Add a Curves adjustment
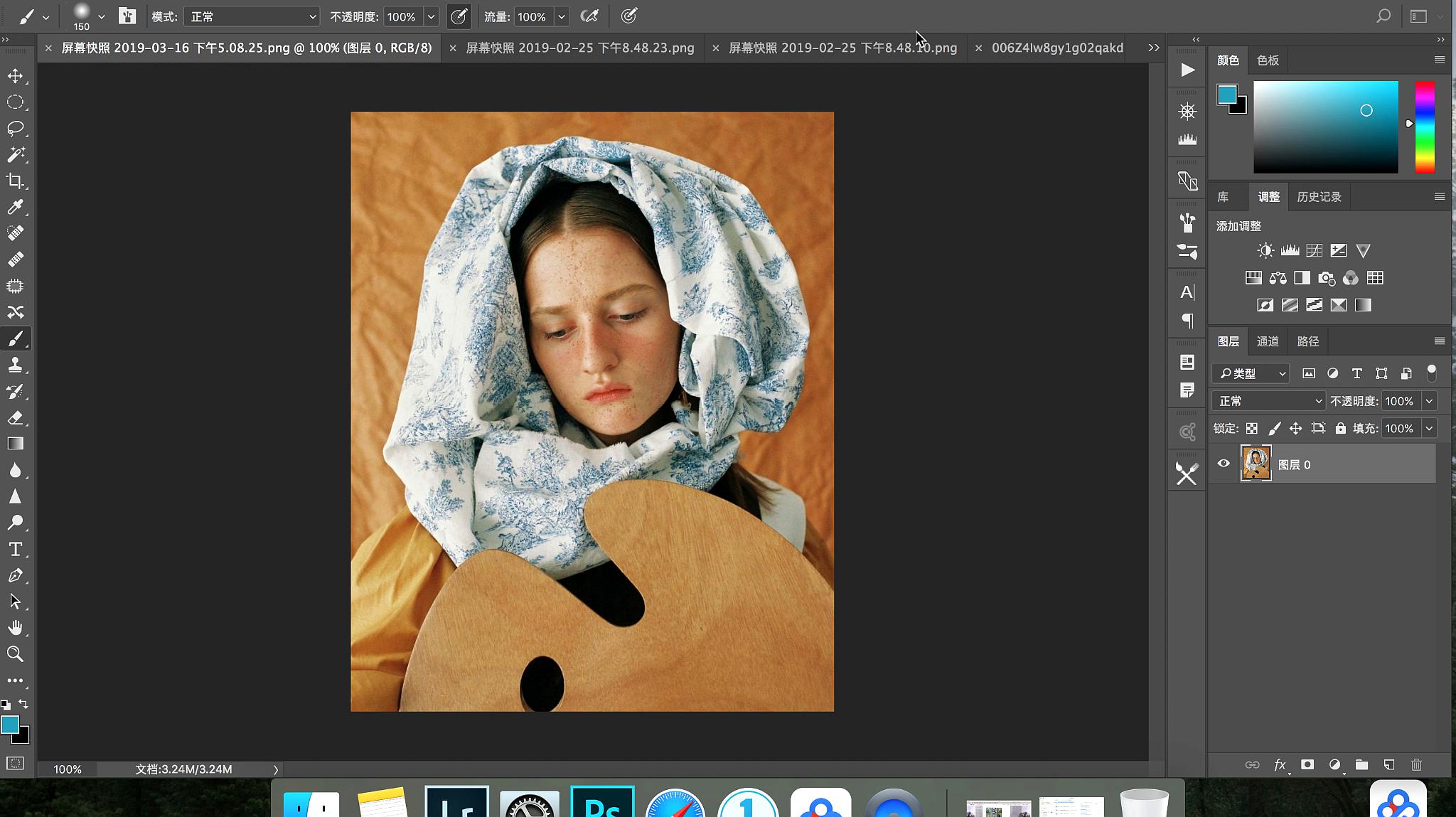This screenshot has width=1456, height=817. click(1314, 250)
